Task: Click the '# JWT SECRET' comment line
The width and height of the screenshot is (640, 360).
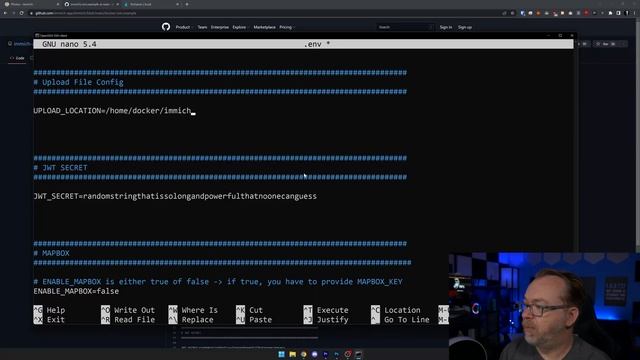Action: click(60, 168)
